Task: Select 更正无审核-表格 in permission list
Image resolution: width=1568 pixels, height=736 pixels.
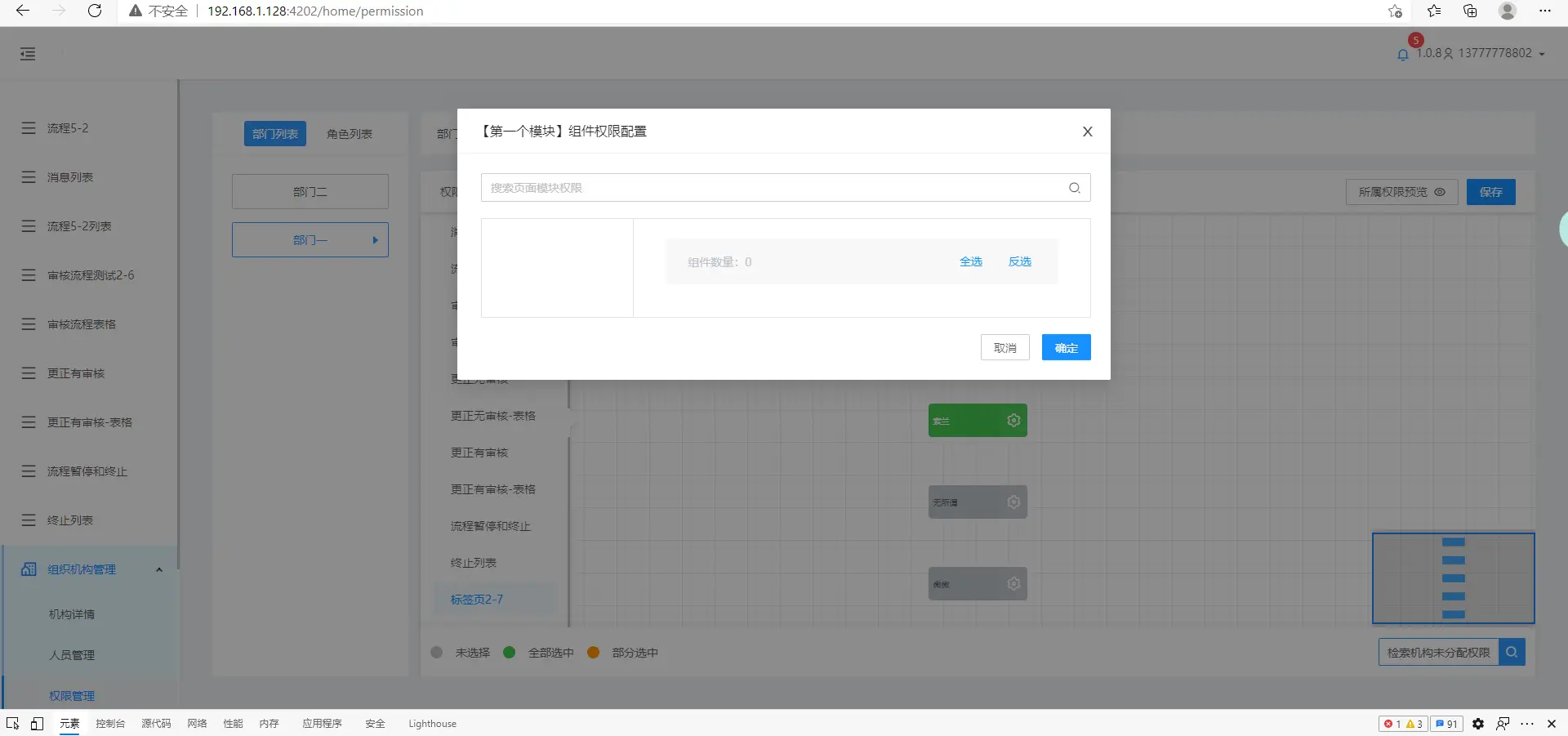Action: click(493, 416)
